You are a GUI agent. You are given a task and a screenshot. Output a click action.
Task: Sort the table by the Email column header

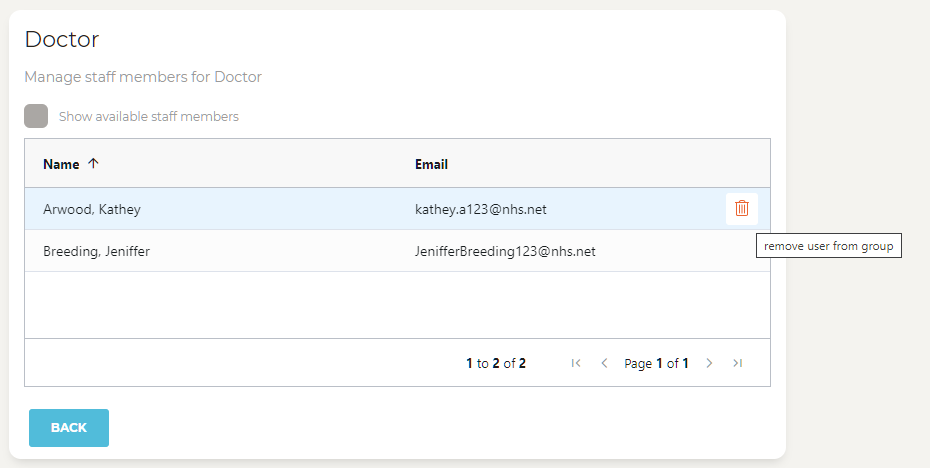pos(431,164)
